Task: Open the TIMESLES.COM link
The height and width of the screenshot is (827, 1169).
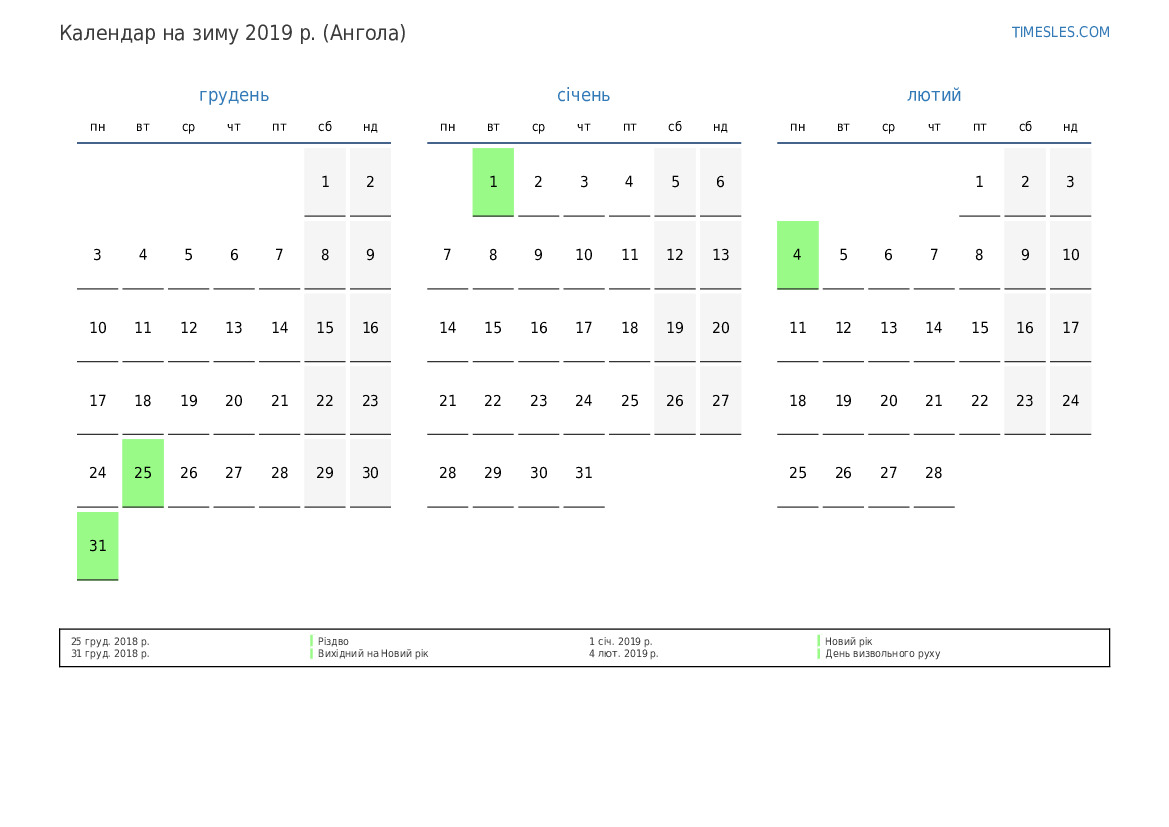Action: click(x=1060, y=32)
